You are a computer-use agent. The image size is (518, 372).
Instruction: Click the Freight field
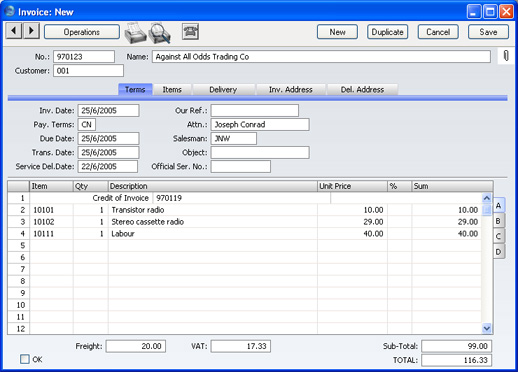(136, 346)
